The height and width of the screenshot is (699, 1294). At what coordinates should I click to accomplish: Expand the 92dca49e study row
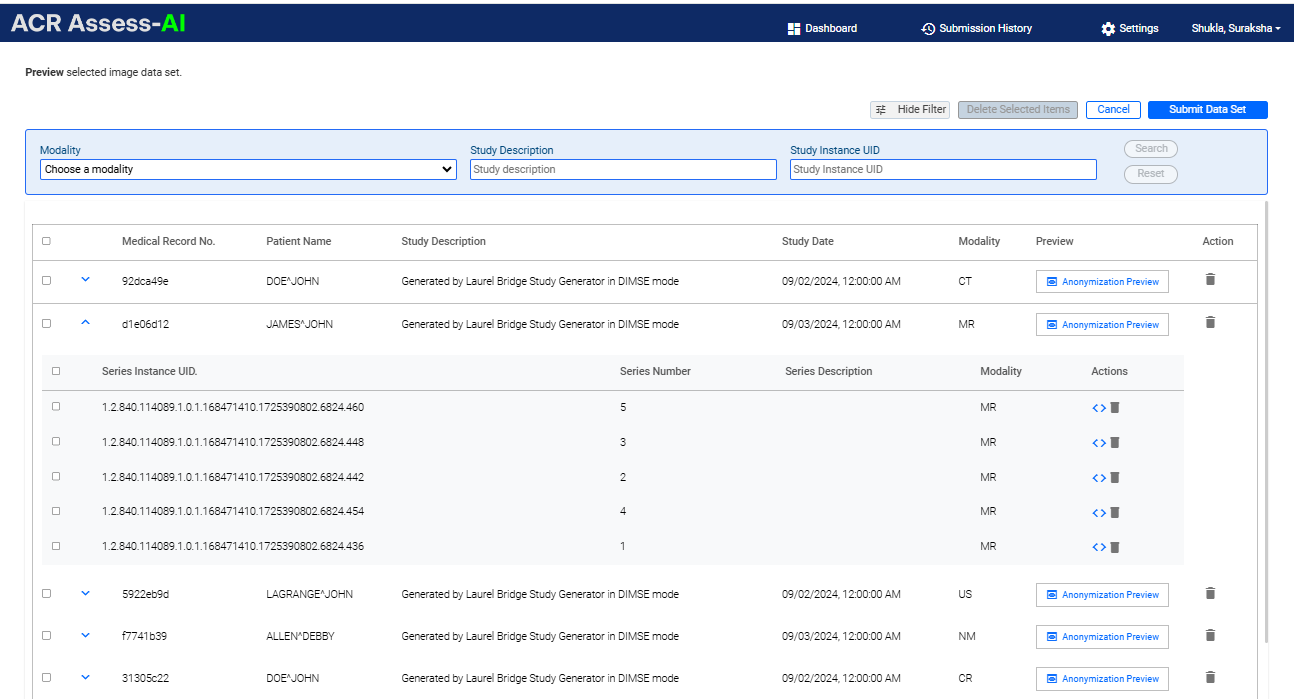coord(85,280)
